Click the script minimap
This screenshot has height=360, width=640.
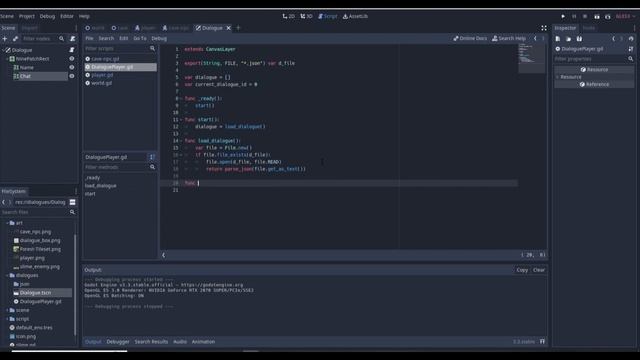coord(531,58)
